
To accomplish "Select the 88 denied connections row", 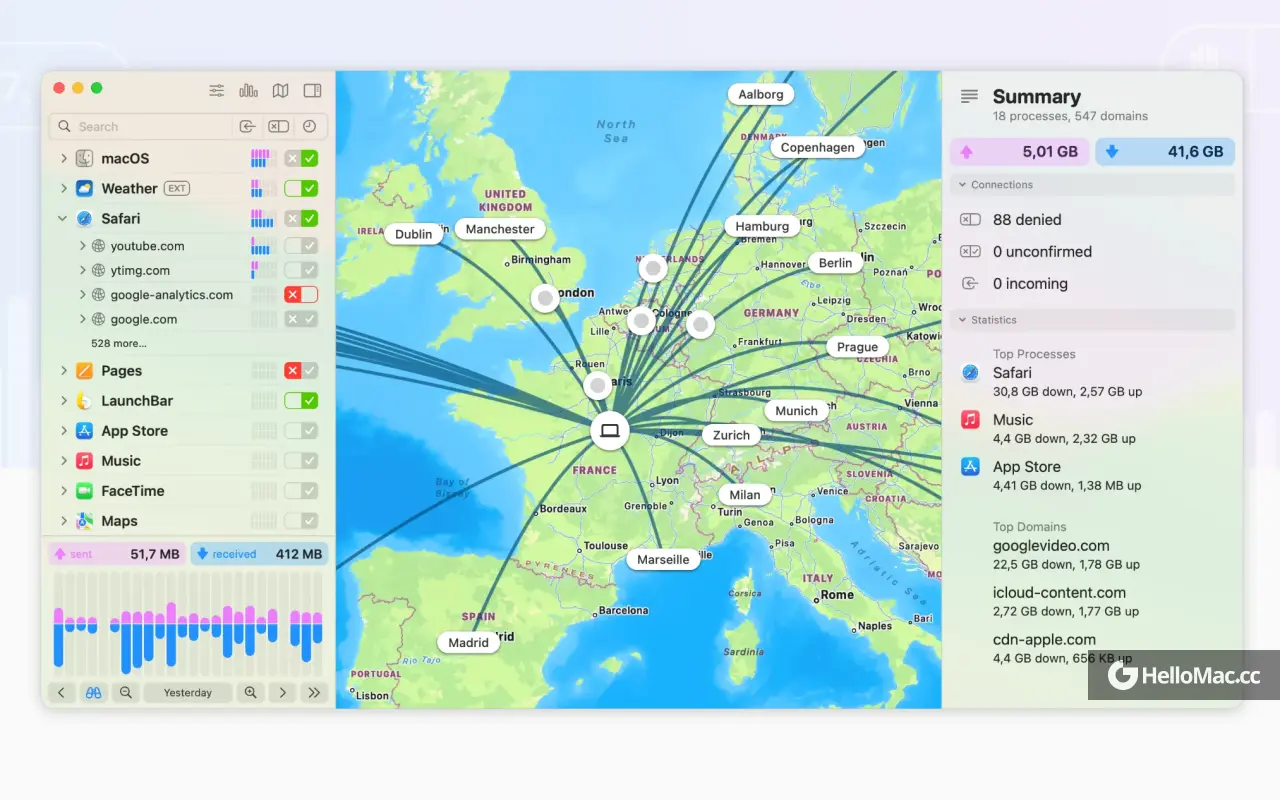I will tap(1092, 220).
